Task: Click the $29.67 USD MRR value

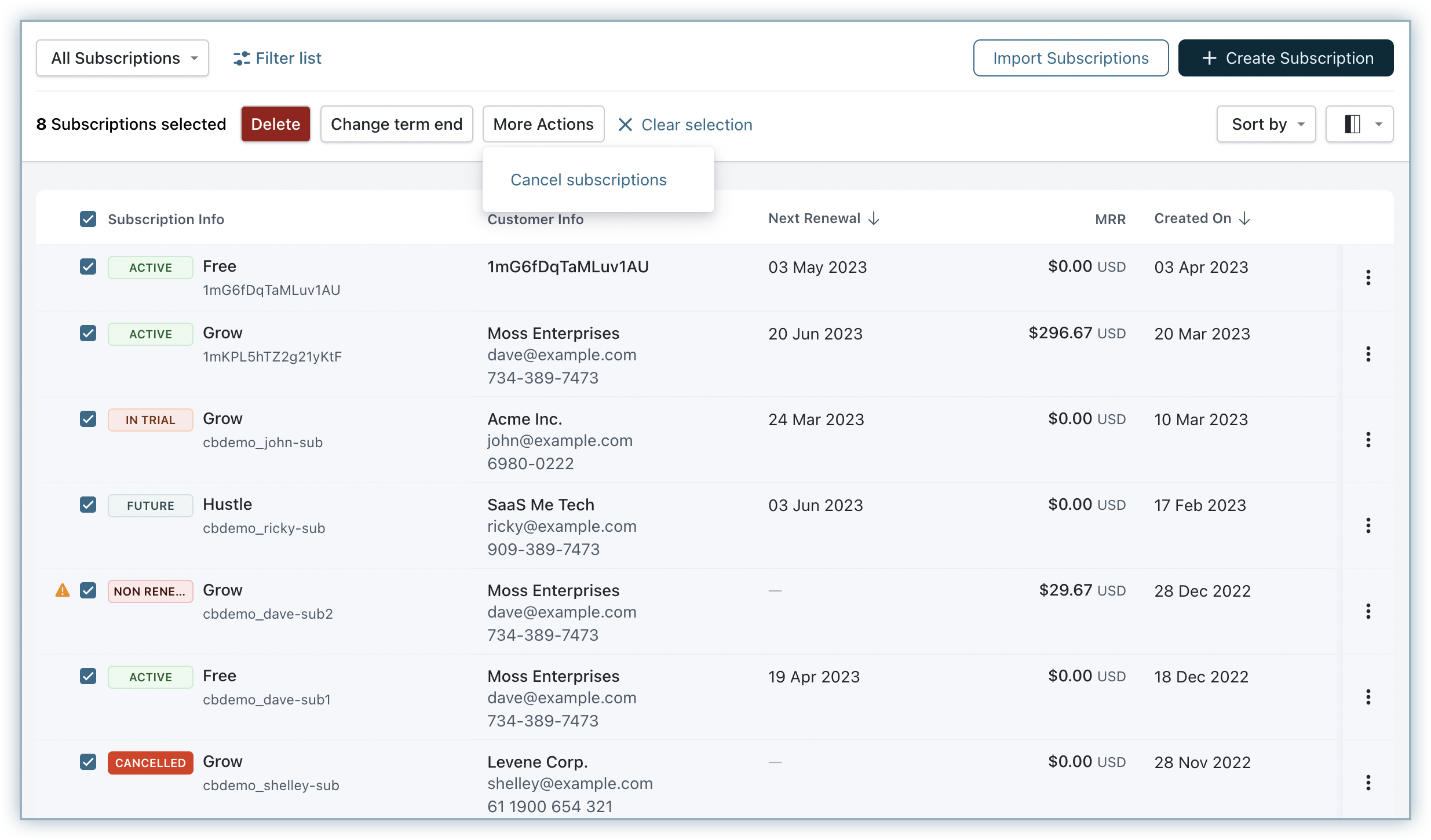Action: (1082, 590)
